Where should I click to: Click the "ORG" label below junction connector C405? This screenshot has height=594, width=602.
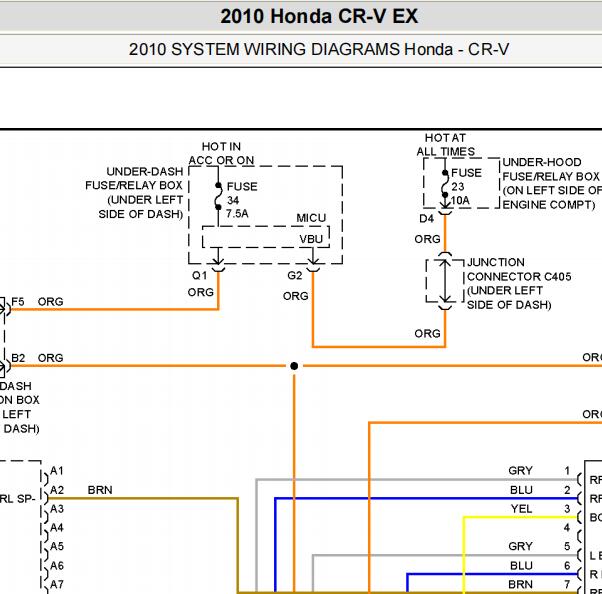point(427,333)
